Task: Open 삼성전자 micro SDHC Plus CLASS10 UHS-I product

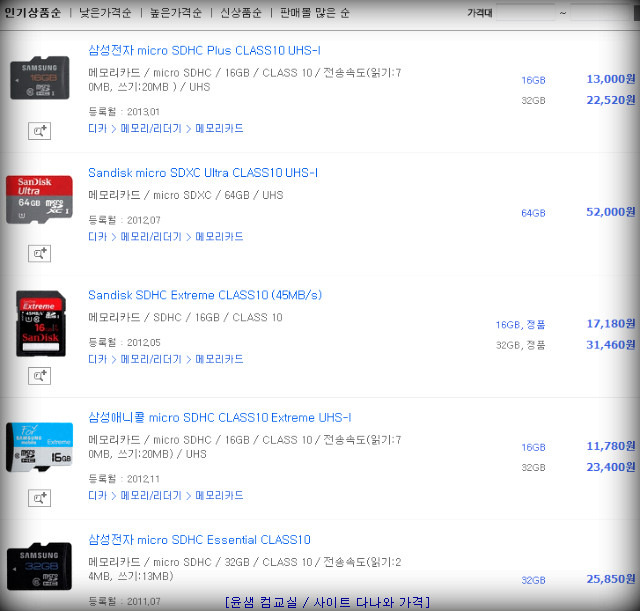Action: pos(204,50)
